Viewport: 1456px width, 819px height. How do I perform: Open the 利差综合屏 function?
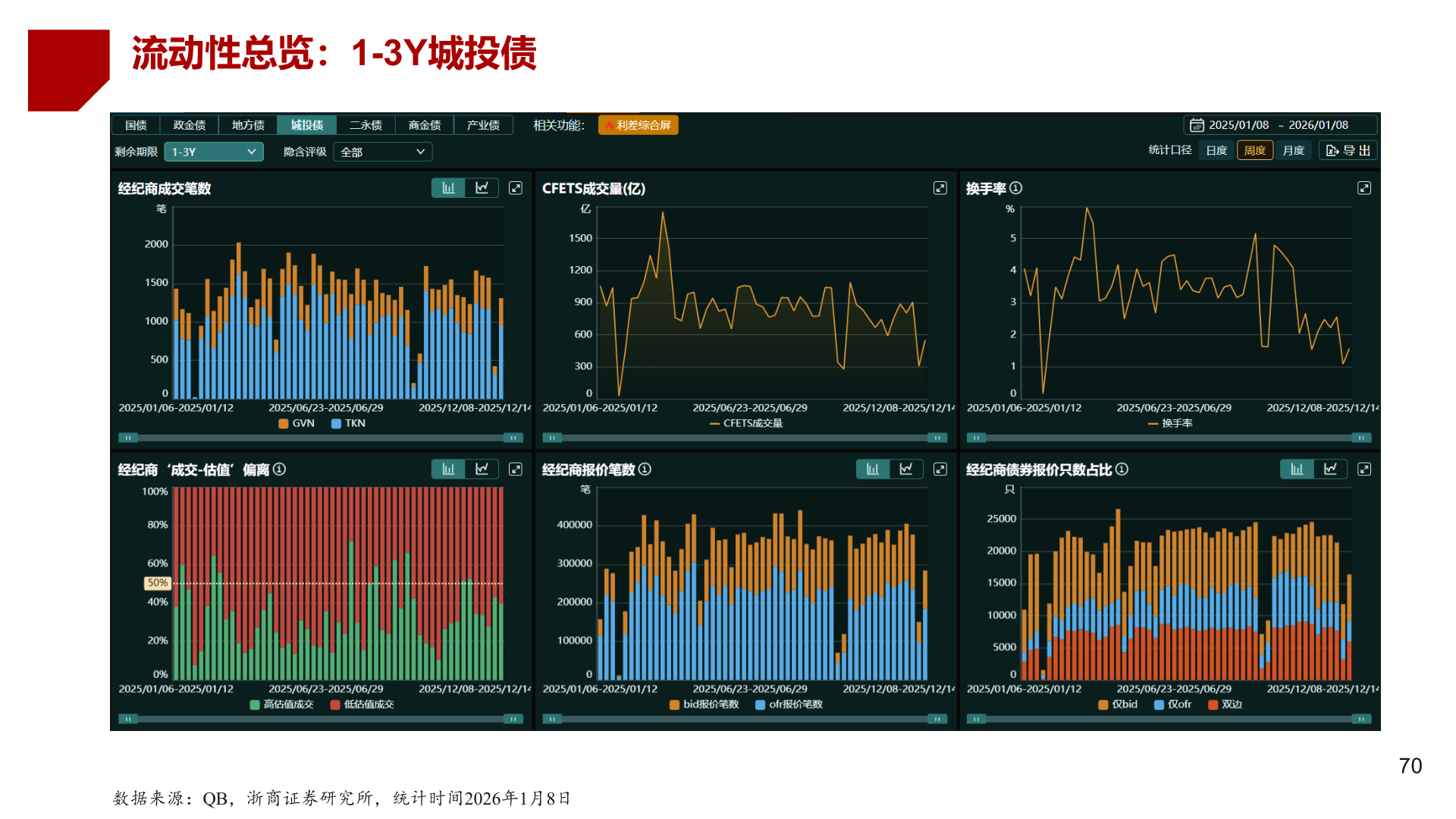[639, 125]
